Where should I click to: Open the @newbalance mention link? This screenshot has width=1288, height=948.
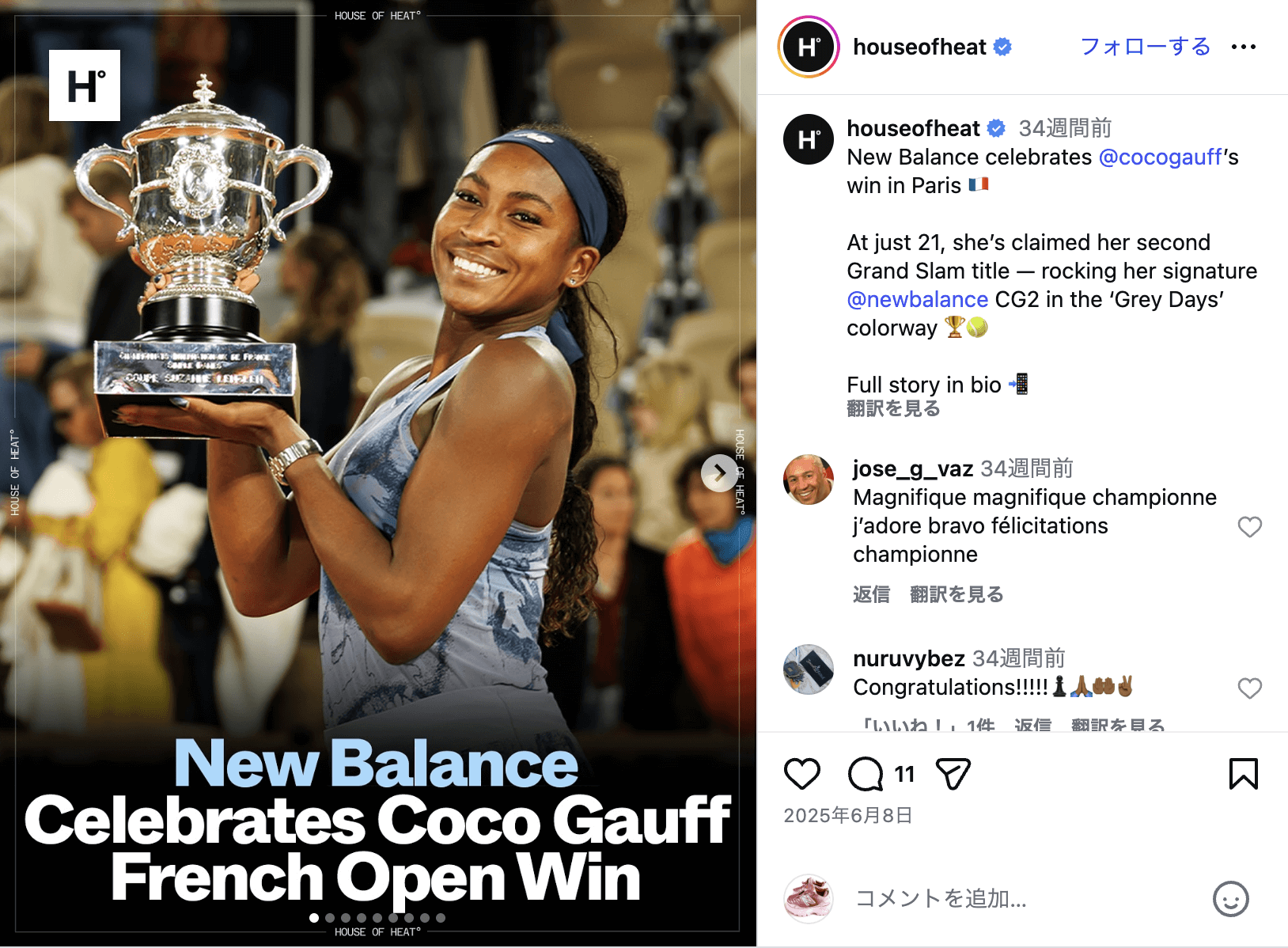917,299
